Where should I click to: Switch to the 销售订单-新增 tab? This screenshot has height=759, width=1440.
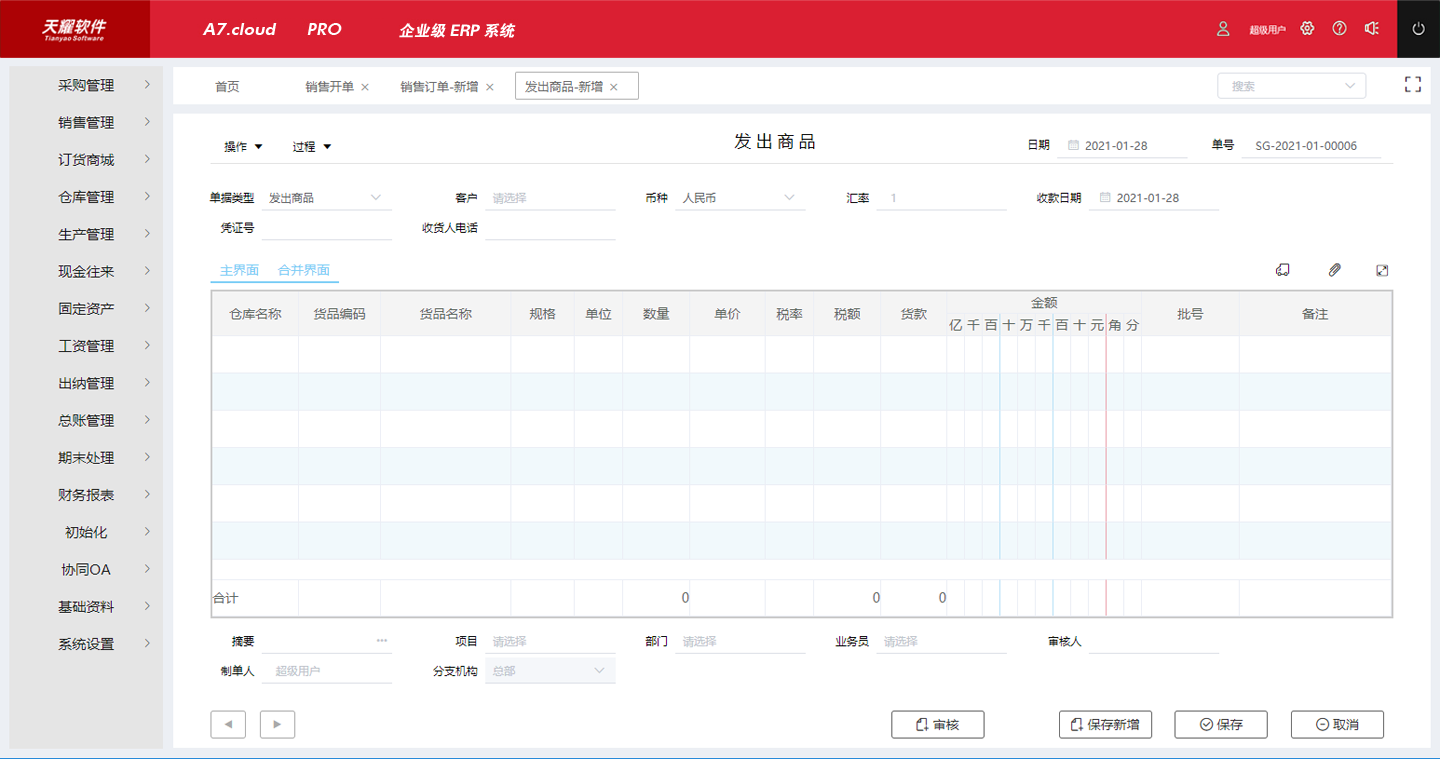tap(439, 87)
